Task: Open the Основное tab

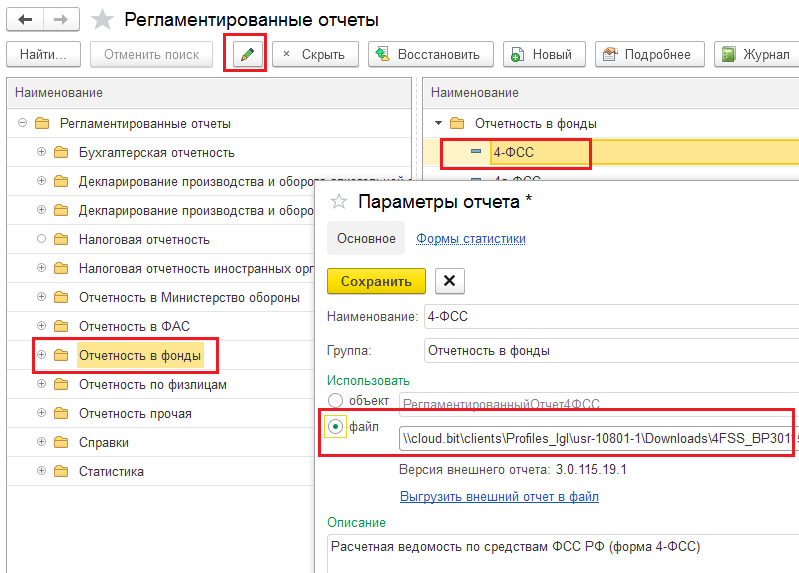Action: coord(366,238)
